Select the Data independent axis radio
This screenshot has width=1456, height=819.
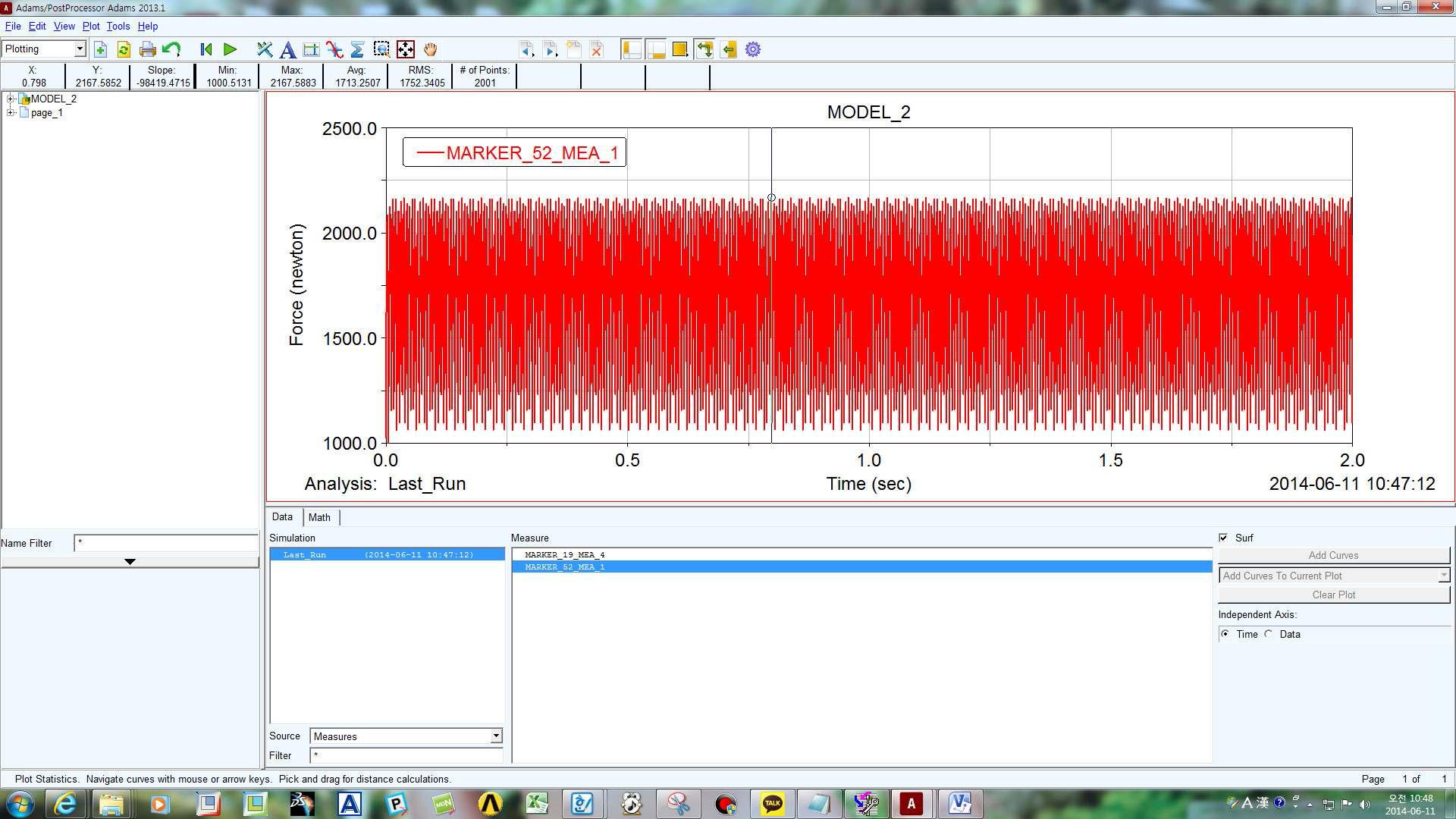pos(1269,634)
